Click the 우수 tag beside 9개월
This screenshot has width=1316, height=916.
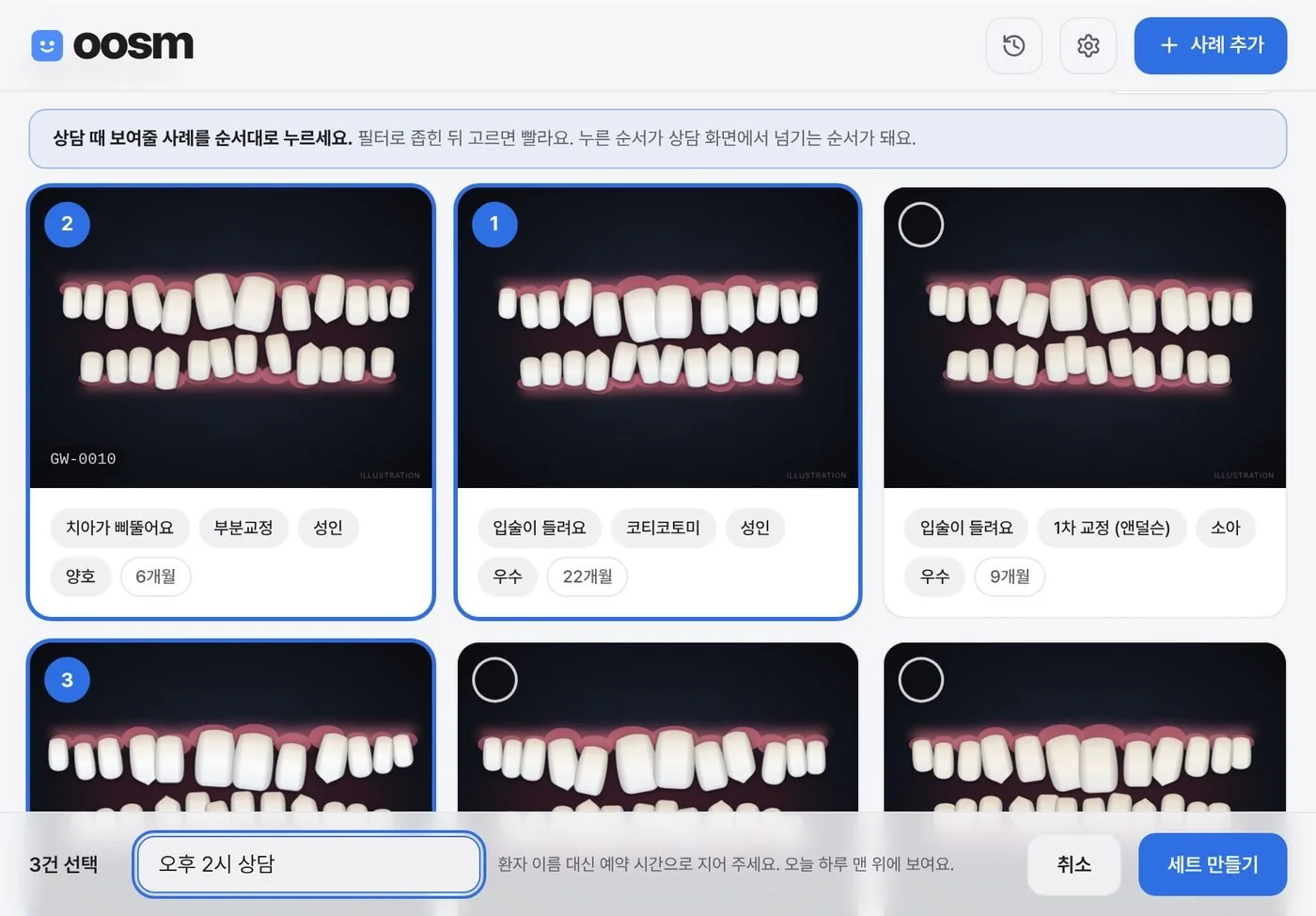(x=935, y=576)
